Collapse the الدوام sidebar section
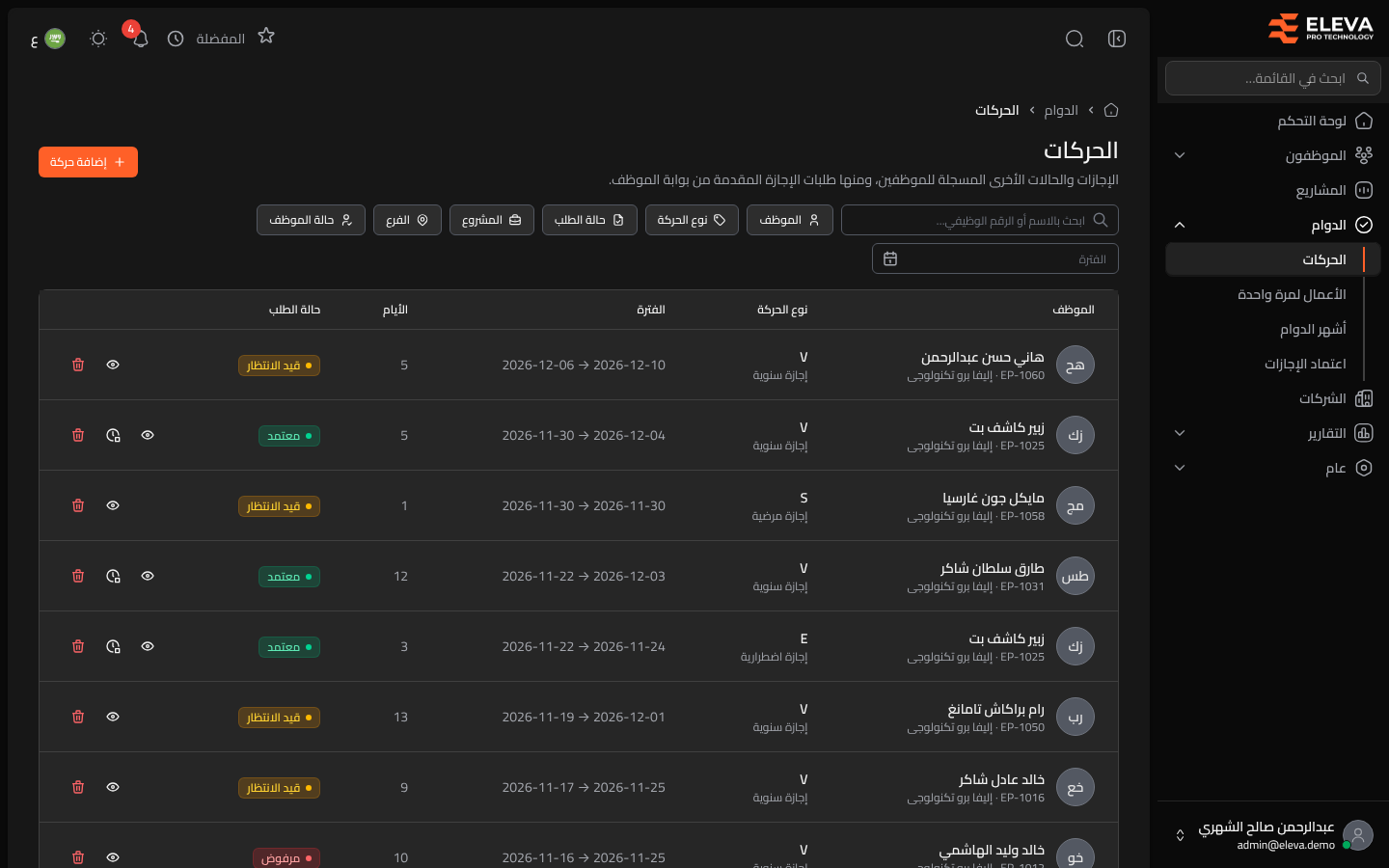The width and height of the screenshot is (1389, 868). (x=1273, y=225)
